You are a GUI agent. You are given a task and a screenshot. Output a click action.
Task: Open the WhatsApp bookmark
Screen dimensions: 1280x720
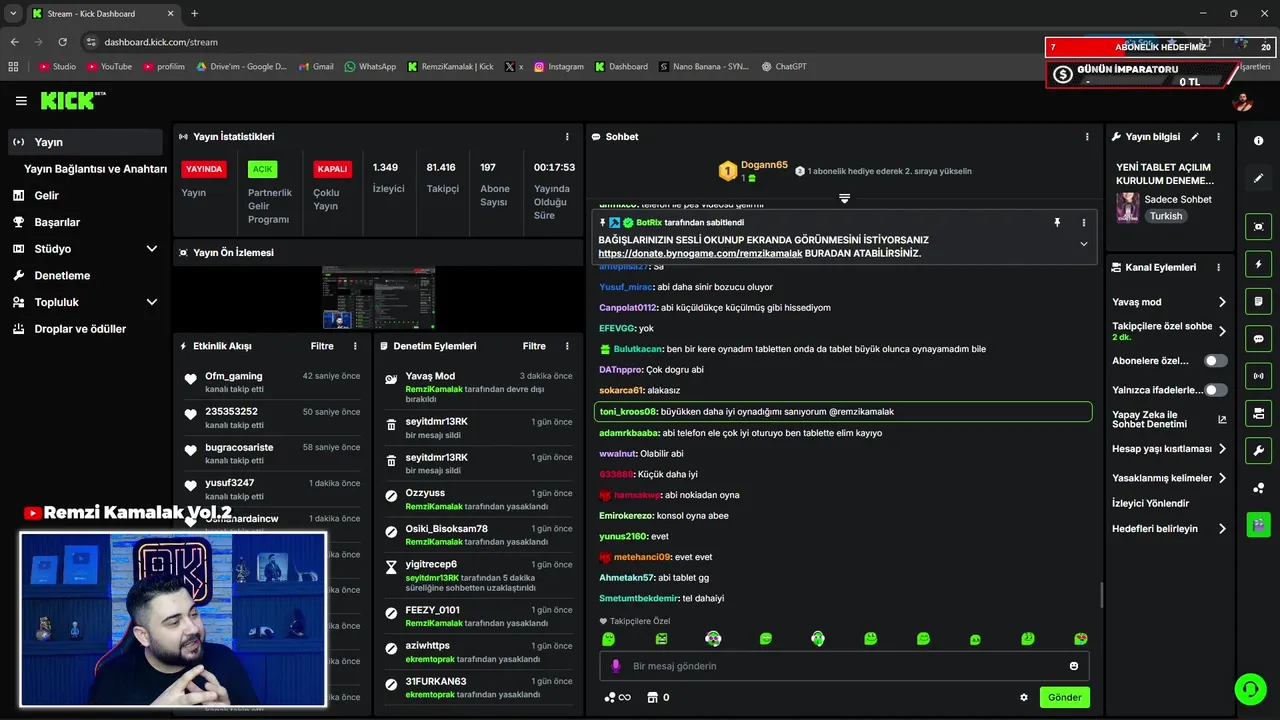[x=370, y=66]
